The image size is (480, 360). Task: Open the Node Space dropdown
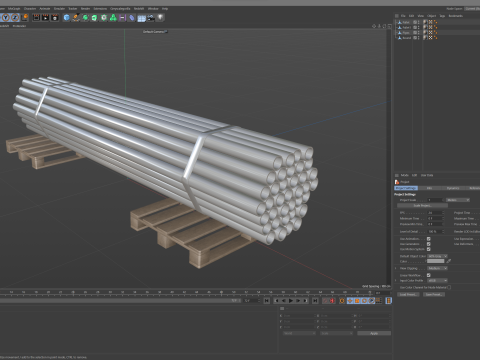click(473, 9)
